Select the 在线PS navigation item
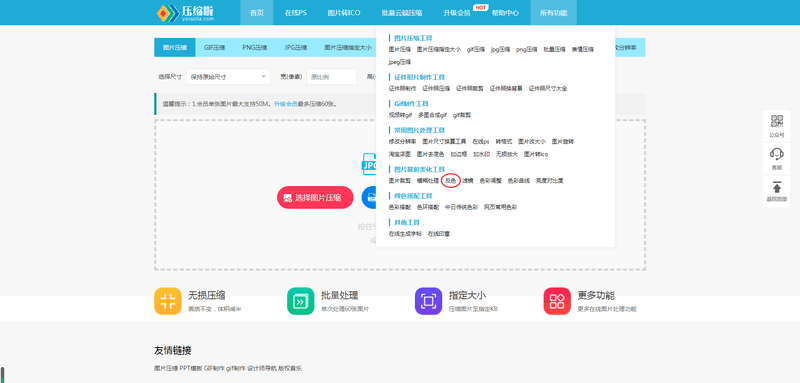Screen dimensions: 800x383 click(296, 13)
